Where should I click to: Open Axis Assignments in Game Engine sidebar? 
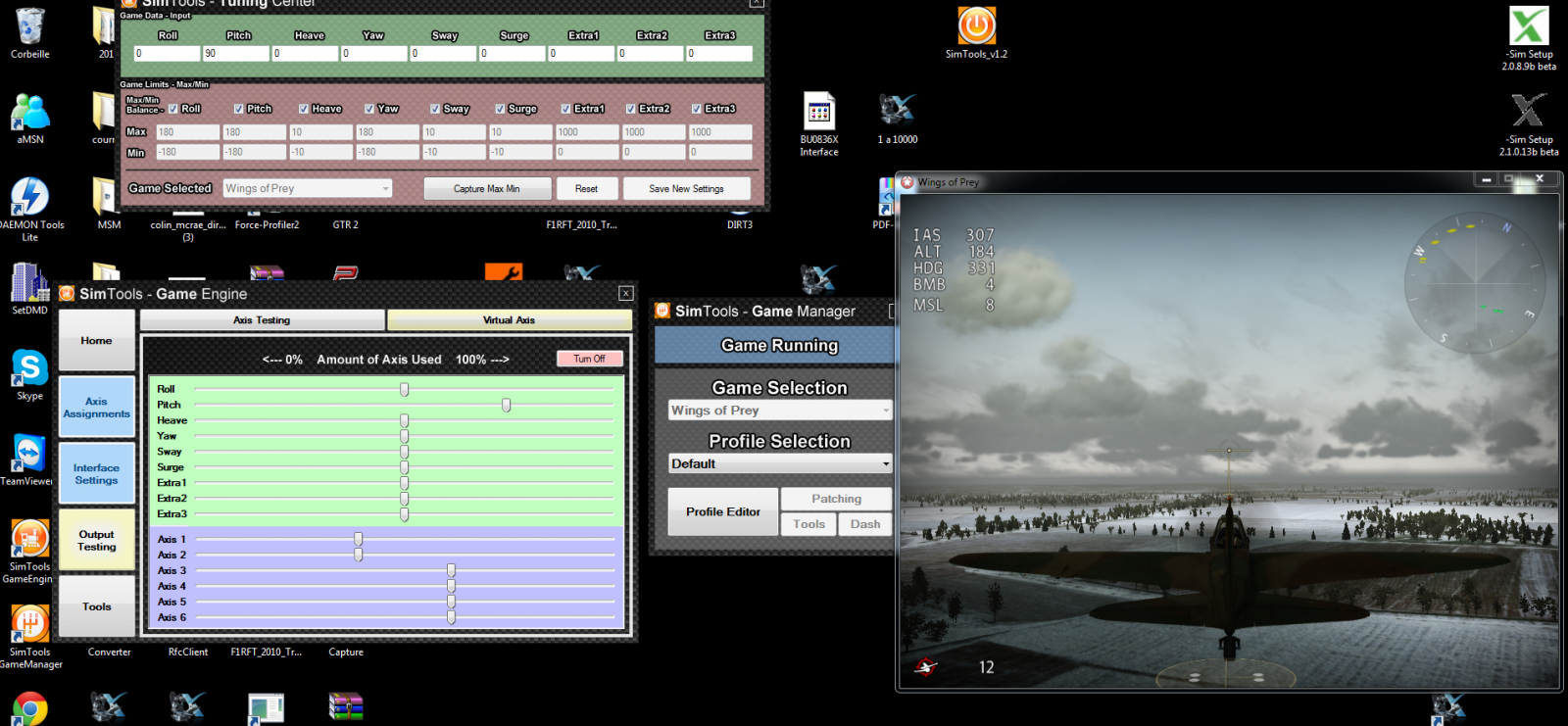(x=96, y=408)
